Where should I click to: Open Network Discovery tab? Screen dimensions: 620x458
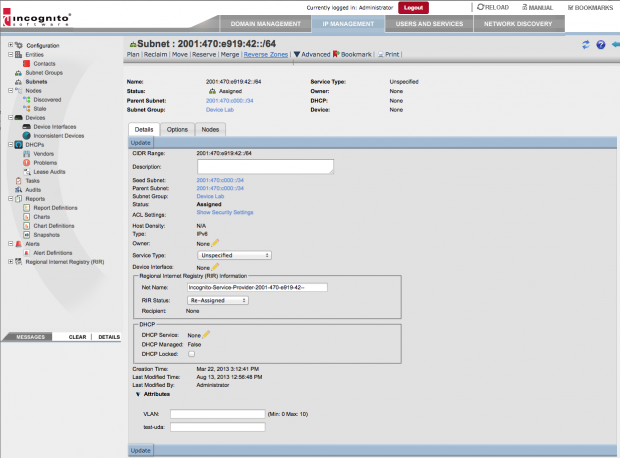click(518, 24)
